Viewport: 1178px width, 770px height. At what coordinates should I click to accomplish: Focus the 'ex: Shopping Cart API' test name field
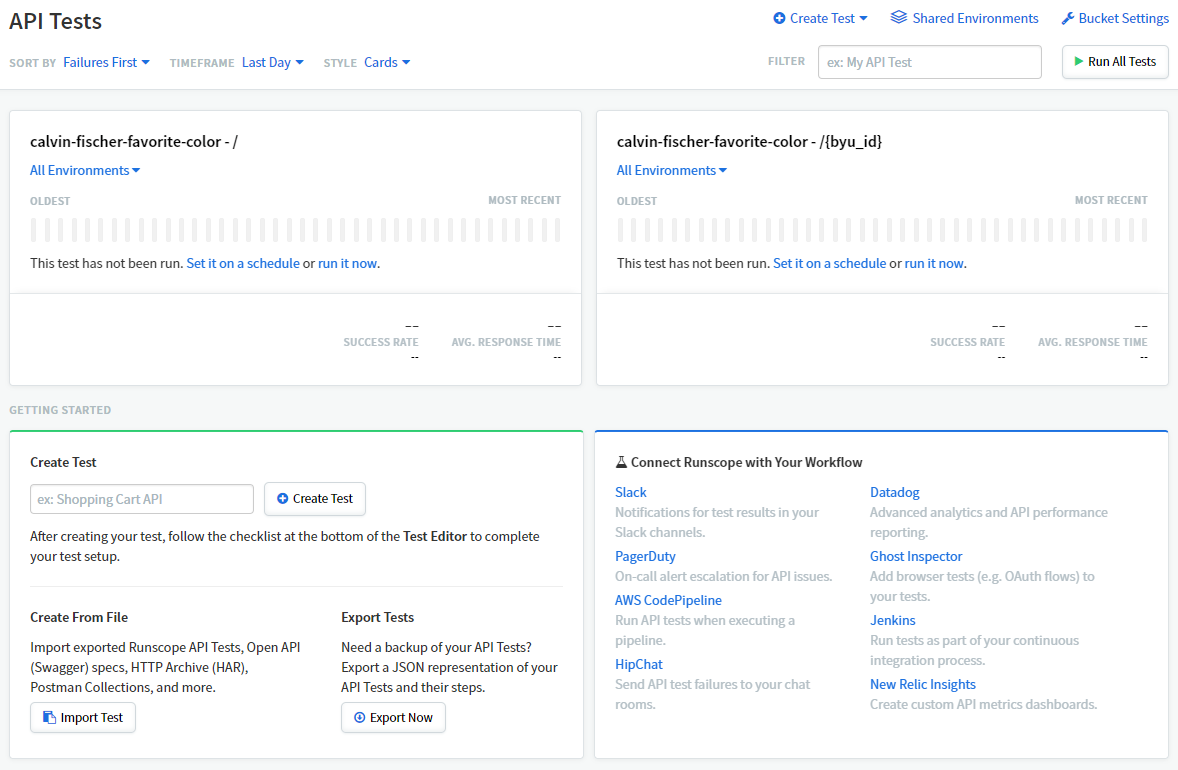tap(142, 499)
